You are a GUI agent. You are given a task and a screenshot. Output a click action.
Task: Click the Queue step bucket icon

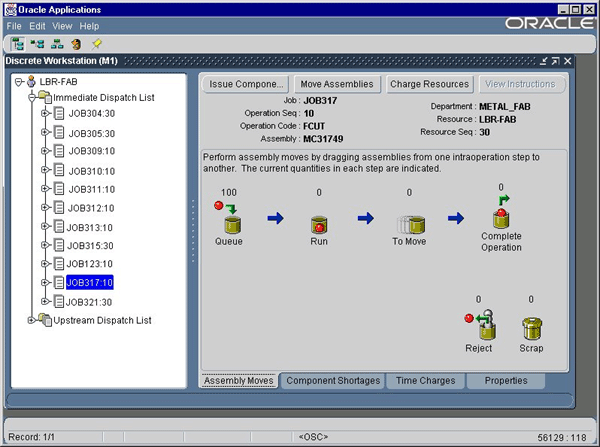[x=232, y=225]
